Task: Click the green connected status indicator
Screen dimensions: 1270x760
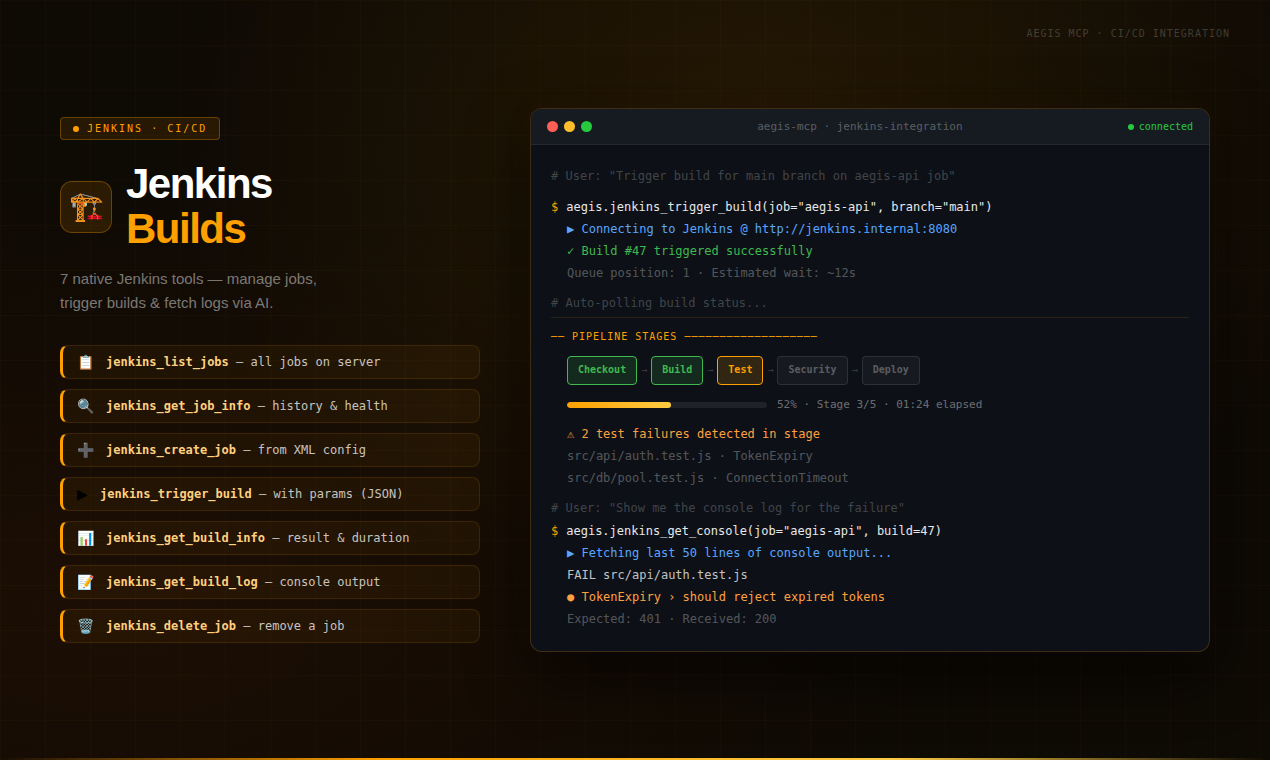Action: coord(1160,127)
